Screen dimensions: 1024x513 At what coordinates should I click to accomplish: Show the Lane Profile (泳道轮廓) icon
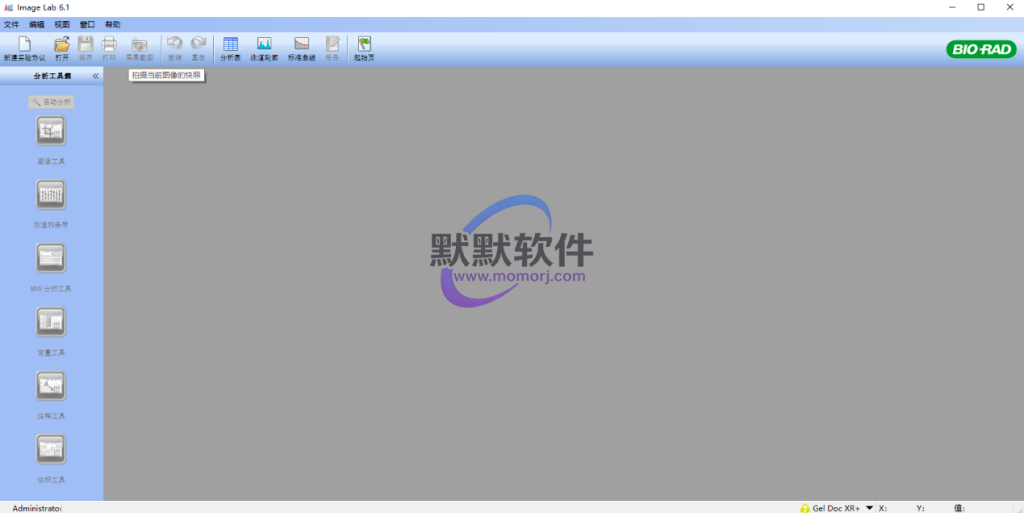pyautogui.click(x=264, y=46)
